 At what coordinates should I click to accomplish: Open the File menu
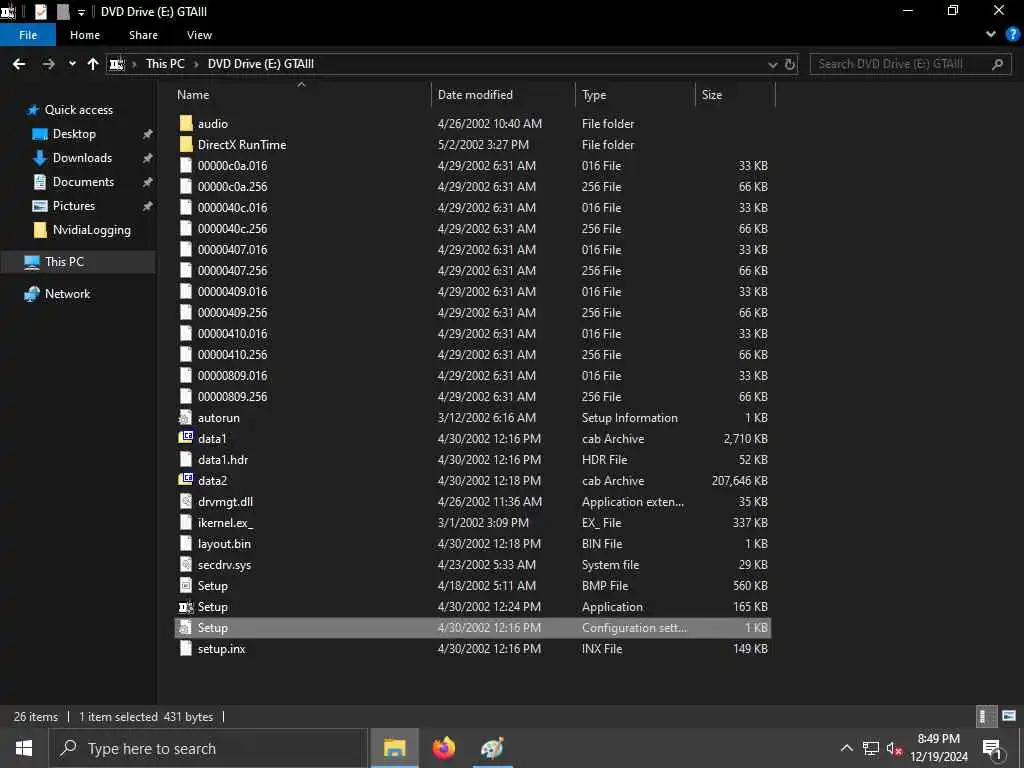pos(28,35)
